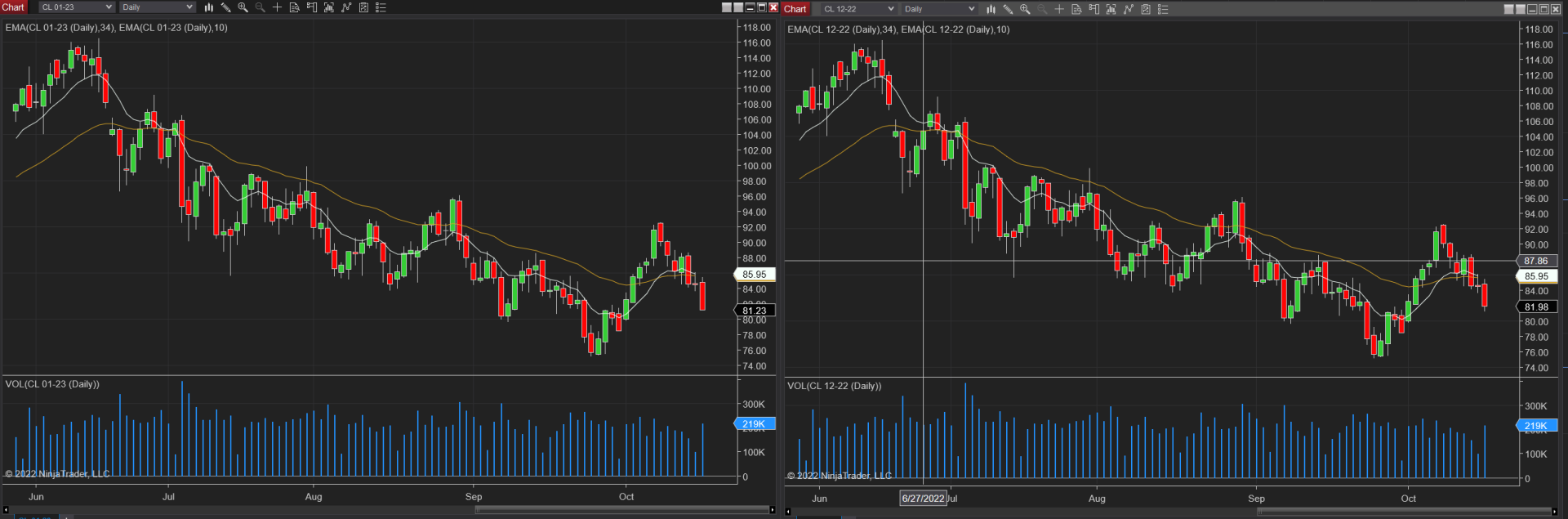Click zoom out magnifier on CL 01-23 chart
Viewport: 1568px width, 519px height.
260,7
